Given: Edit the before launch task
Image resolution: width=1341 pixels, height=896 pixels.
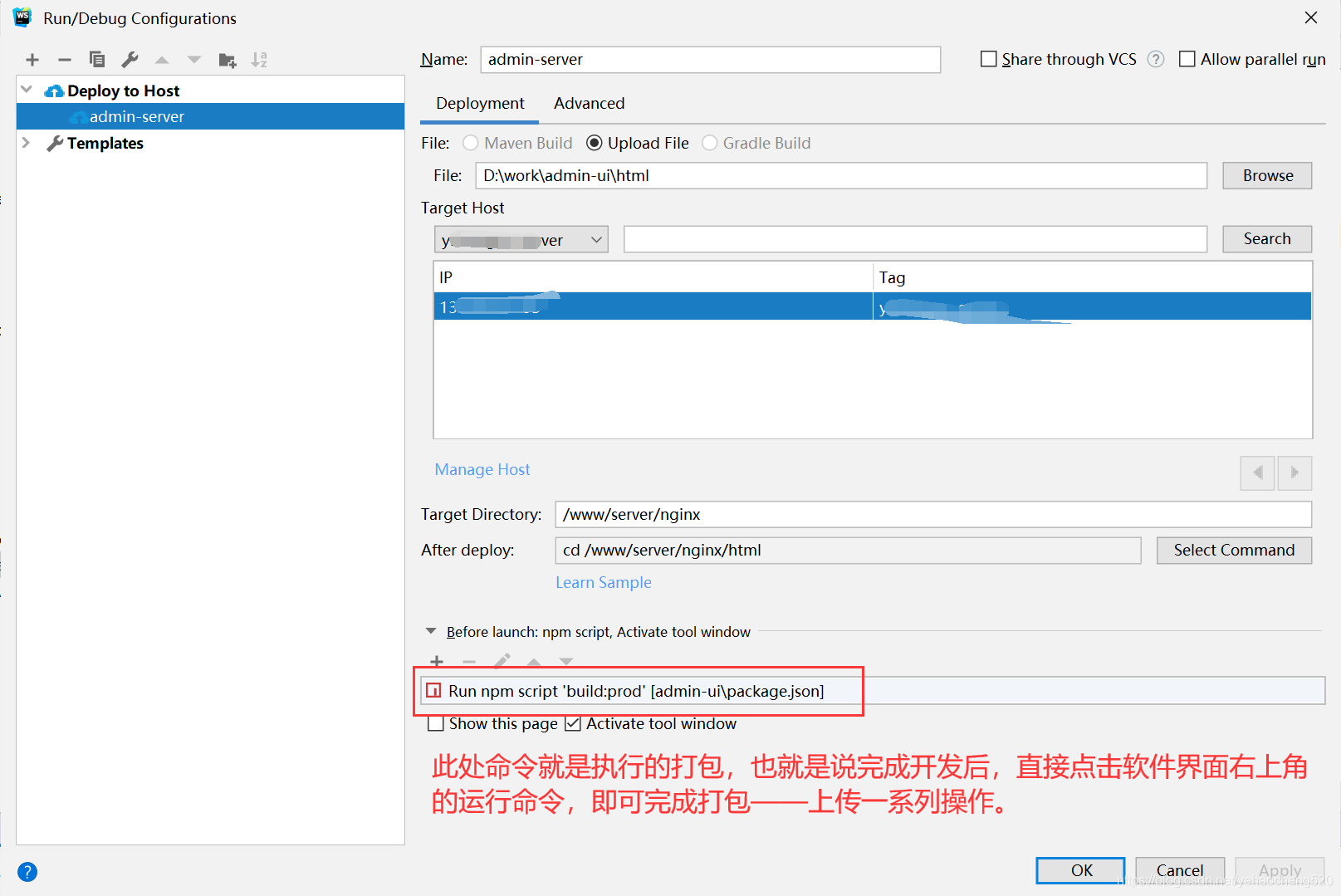Looking at the screenshot, I should [x=502, y=661].
